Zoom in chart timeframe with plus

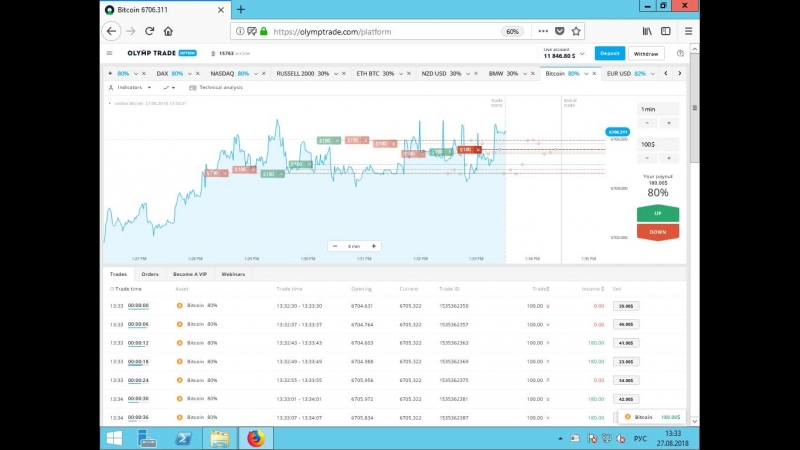373,246
